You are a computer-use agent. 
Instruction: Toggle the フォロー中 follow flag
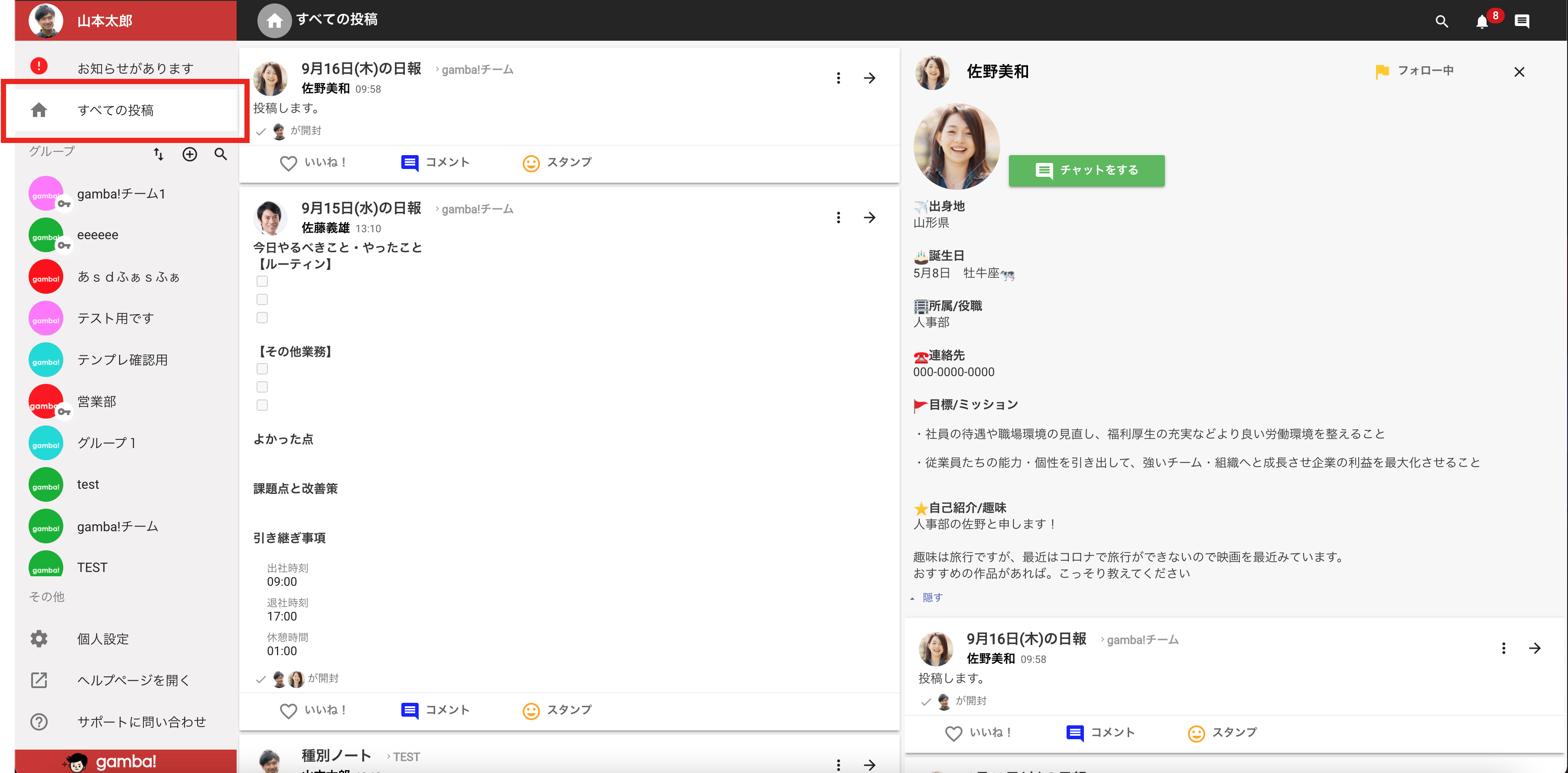pyautogui.click(x=1414, y=71)
